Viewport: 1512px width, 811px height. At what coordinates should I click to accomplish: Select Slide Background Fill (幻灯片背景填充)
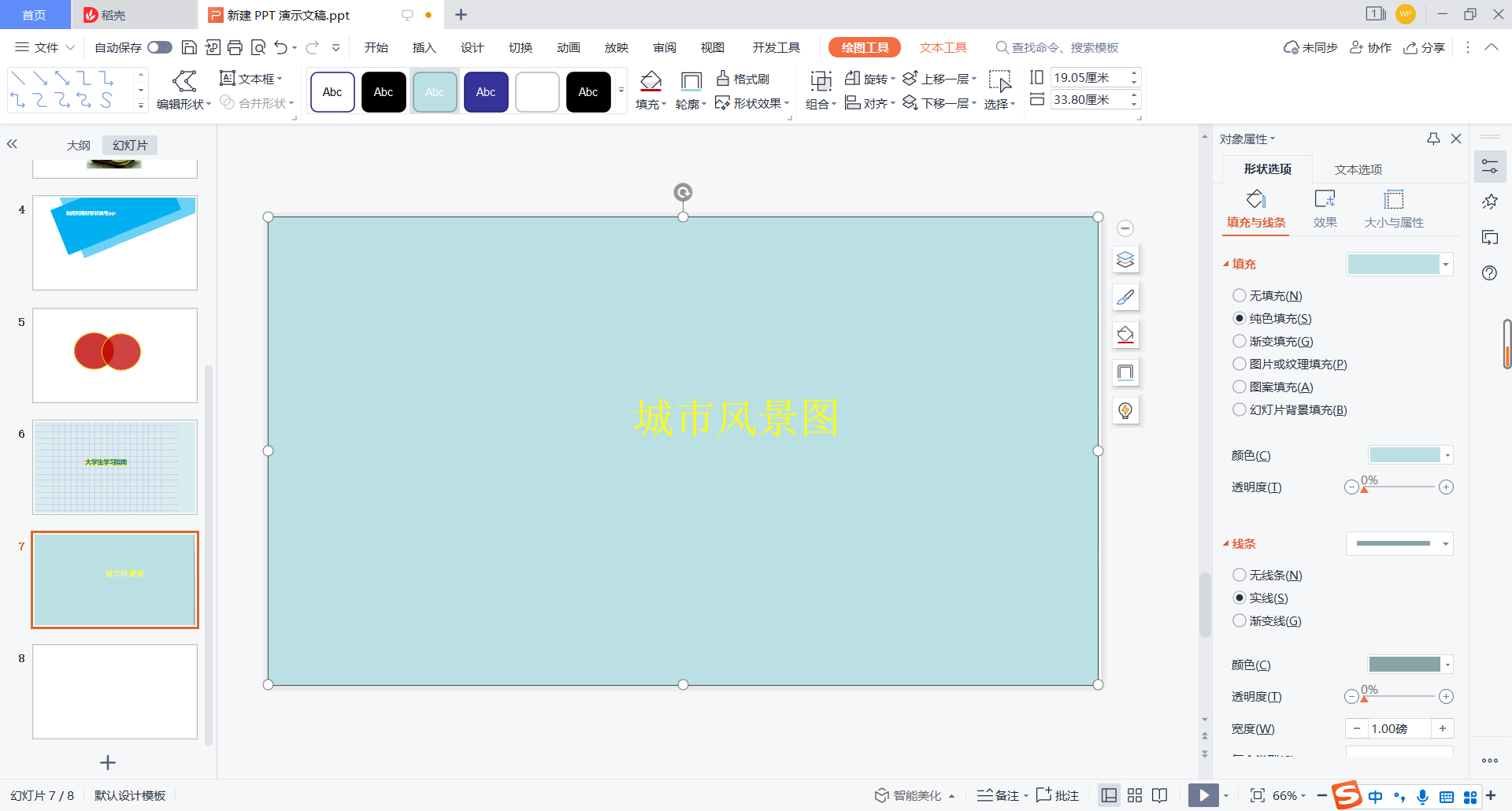pyautogui.click(x=1240, y=409)
